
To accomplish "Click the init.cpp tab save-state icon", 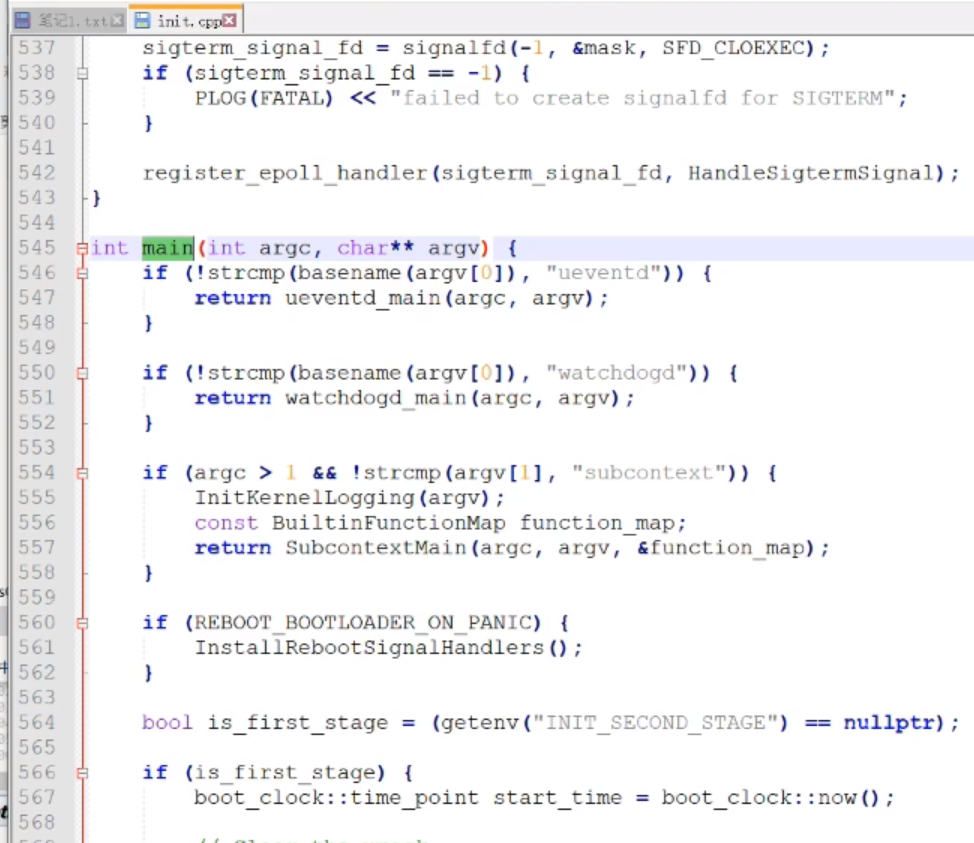I will tap(142, 21).
